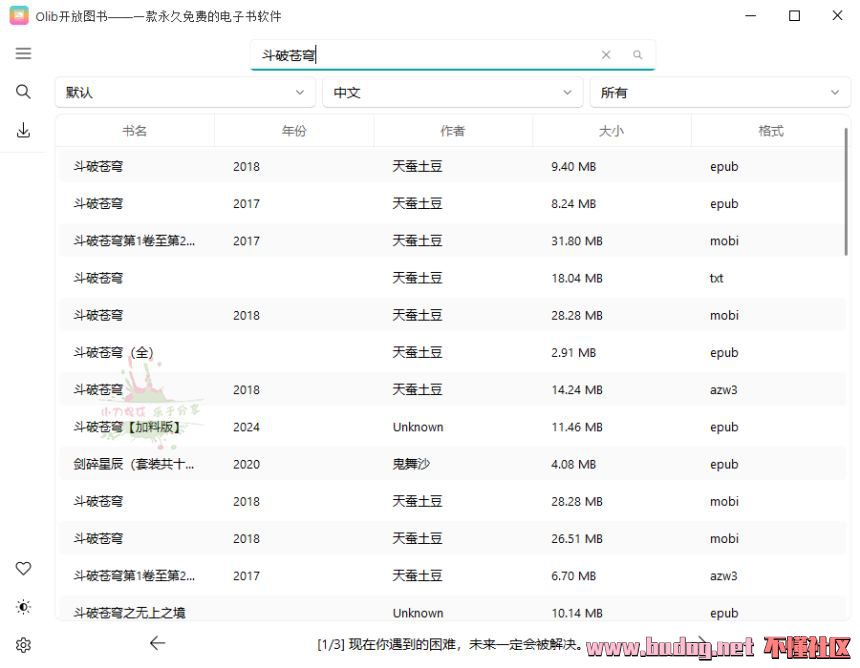Click the 18.04 MB size cell
This screenshot has width=860, height=668.
[577, 278]
